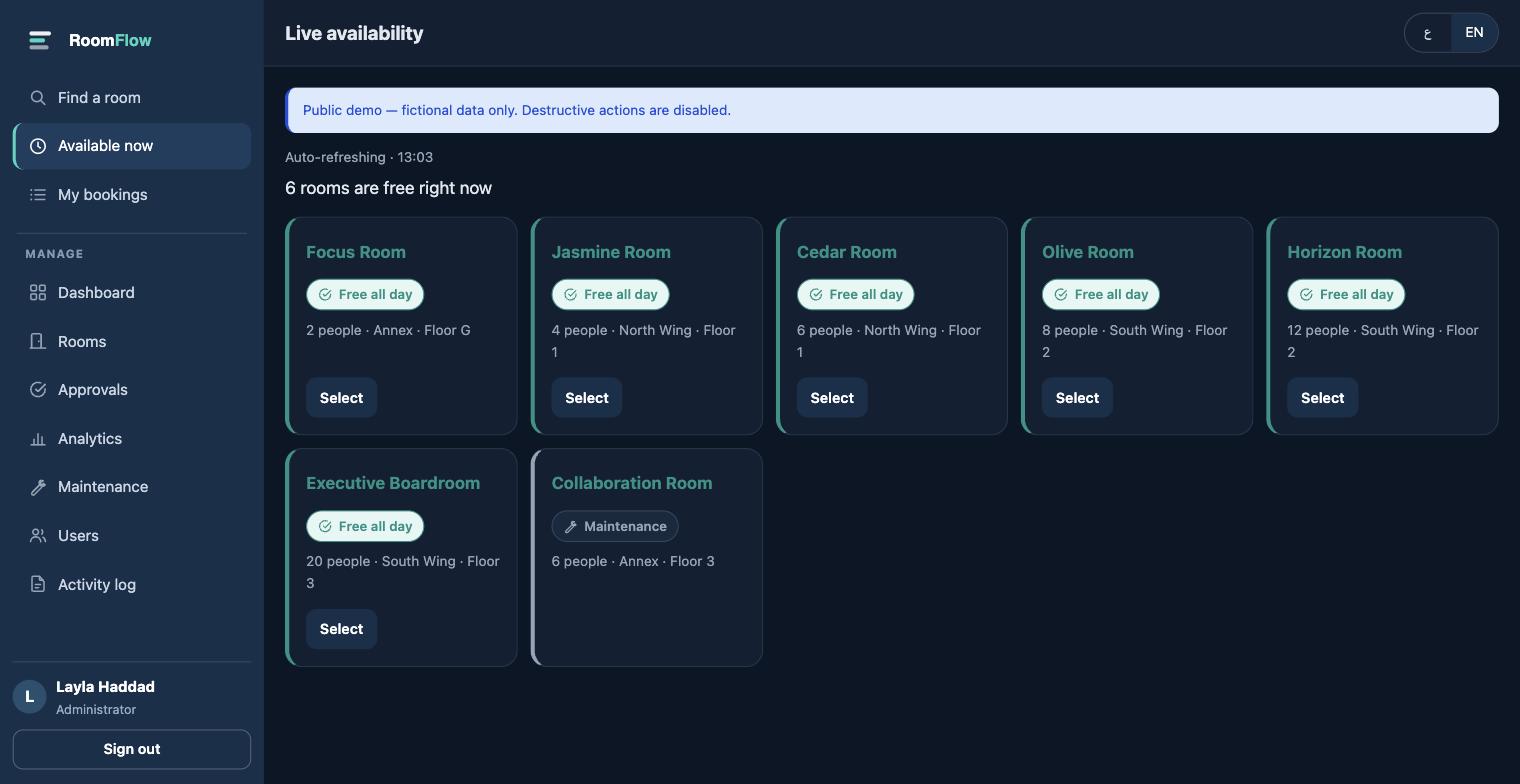Click the Maintenance status badge on Collaboration Room
Screen dimensions: 1520x784
tap(615, 527)
